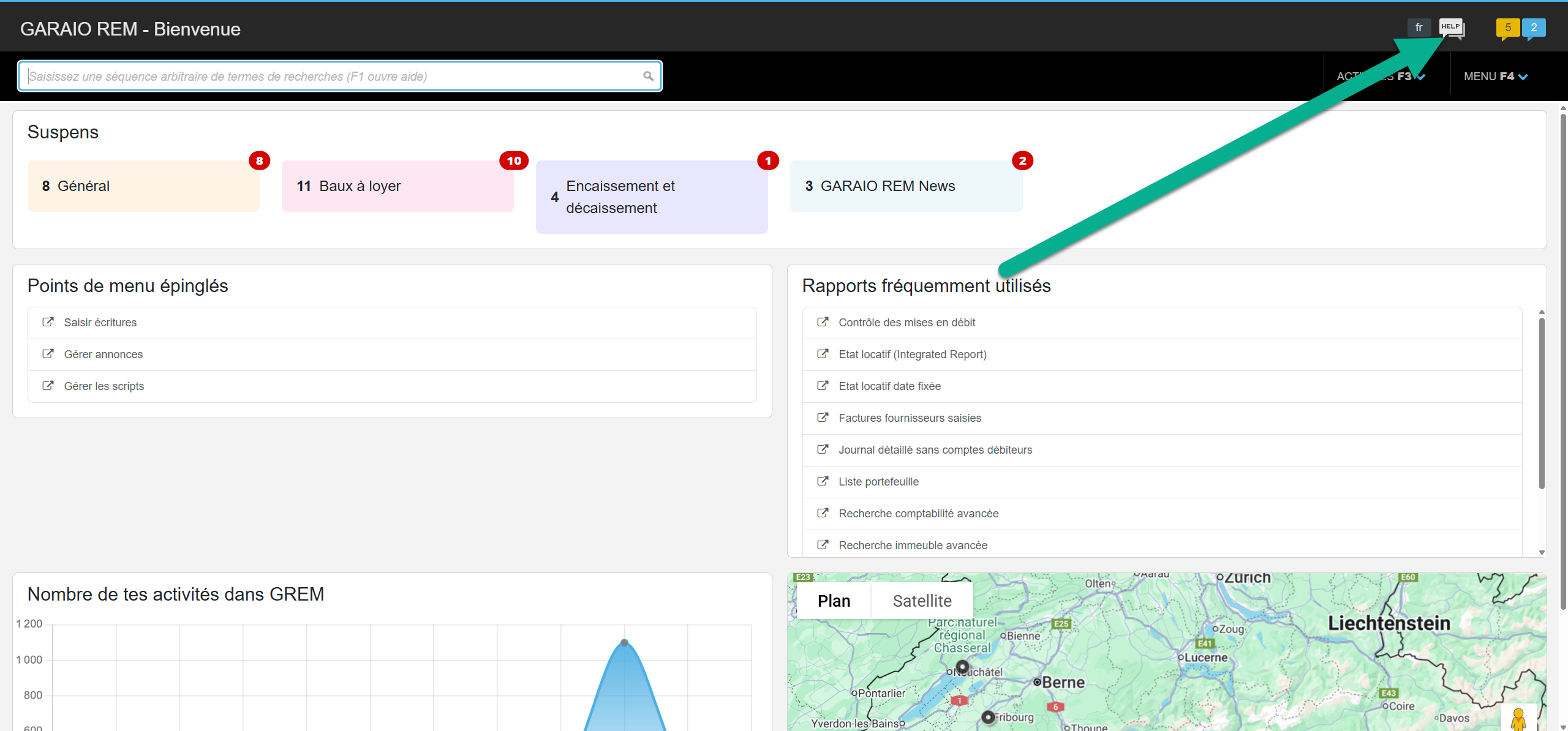Click the Street View pegman icon on map
This screenshot has width=1568, height=731.
click(x=1518, y=718)
